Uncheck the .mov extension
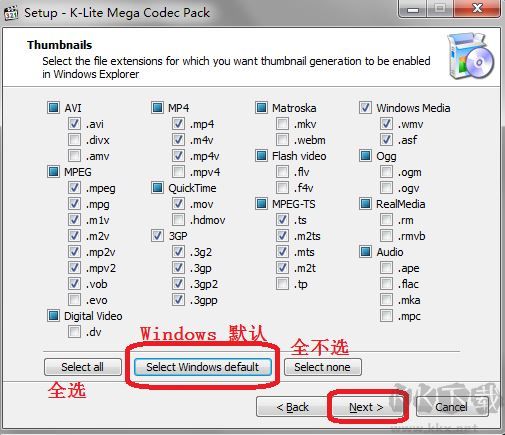Viewport: 505px width, 435px height. pos(178,204)
